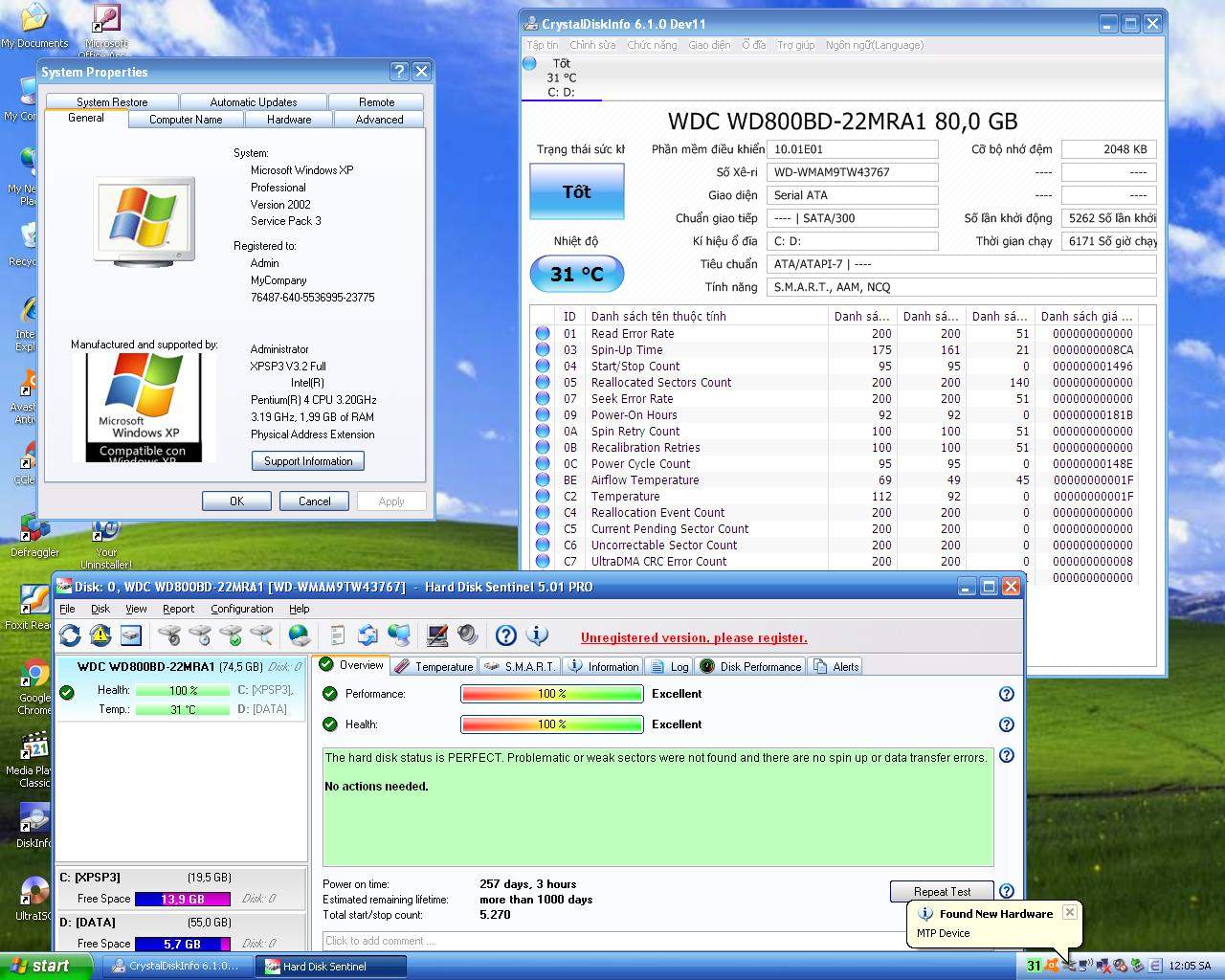Click the blue Tốt health status button
The width and height of the screenshot is (1225, 980).
tap(577, 191)
